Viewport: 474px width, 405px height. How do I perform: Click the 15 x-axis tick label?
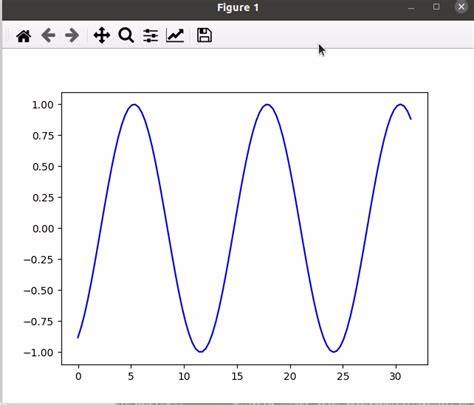(237, 376)
